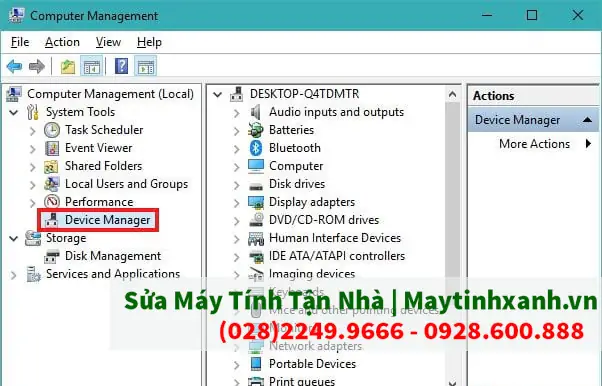Select the Print queues row
The height and width of the screenshot is (386, 602).
point(302,381)
